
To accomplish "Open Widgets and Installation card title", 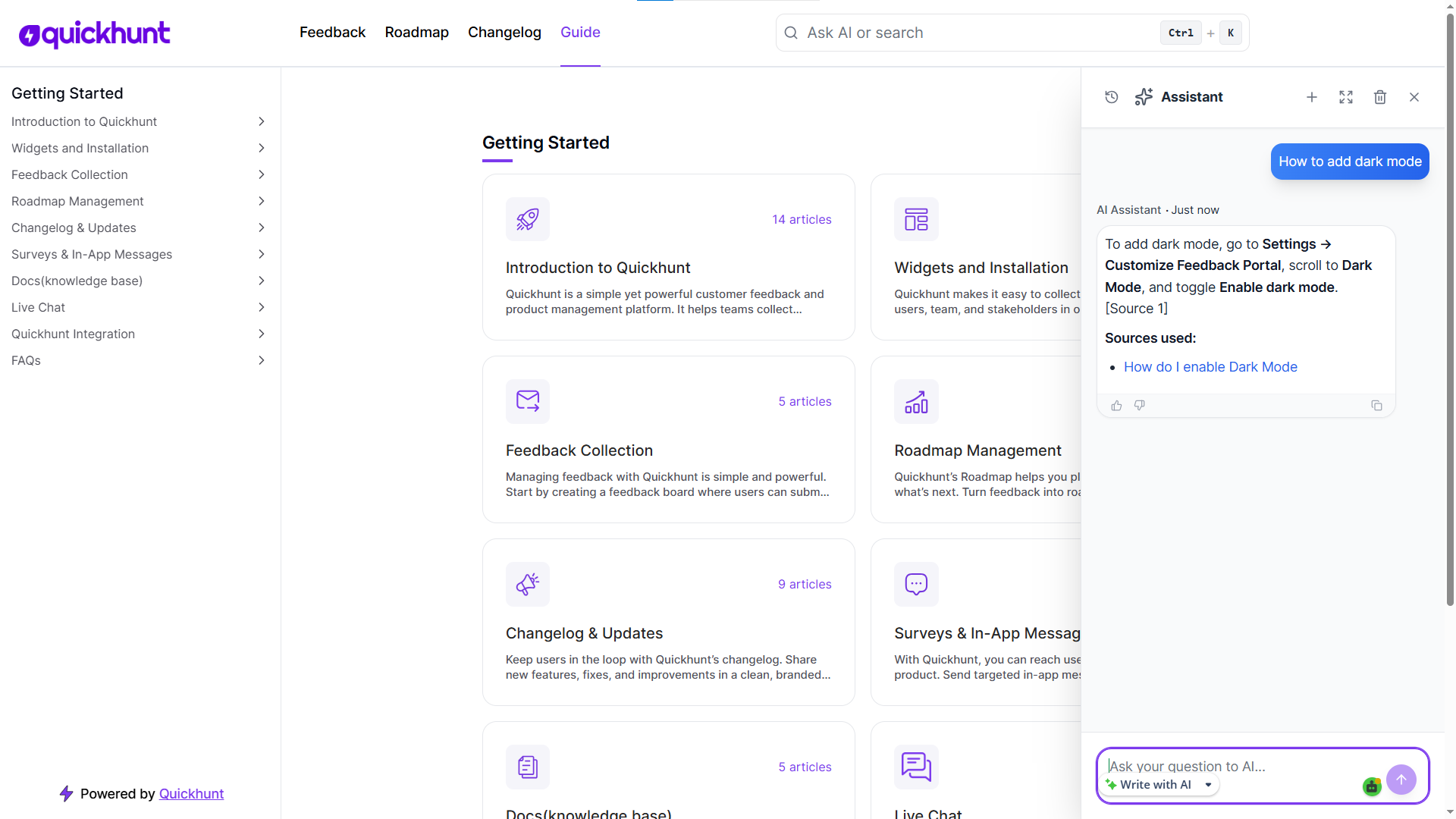I will 981,268.
